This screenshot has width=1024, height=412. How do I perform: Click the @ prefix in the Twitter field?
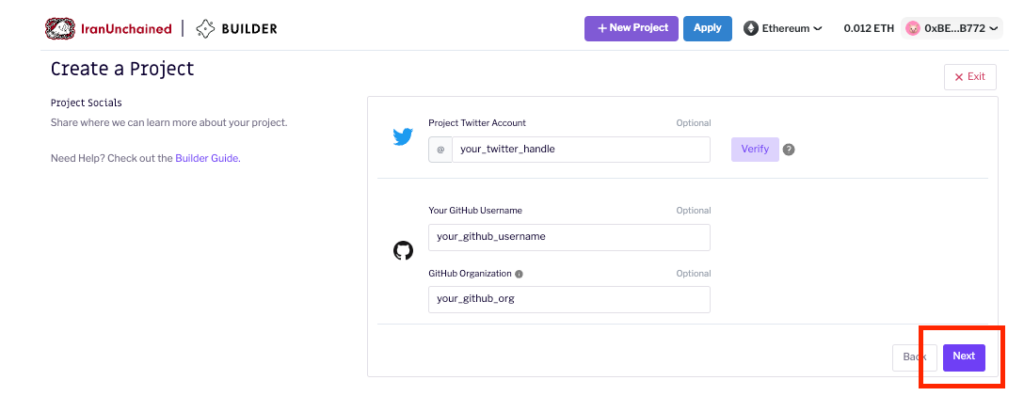[x=440, y=149]
